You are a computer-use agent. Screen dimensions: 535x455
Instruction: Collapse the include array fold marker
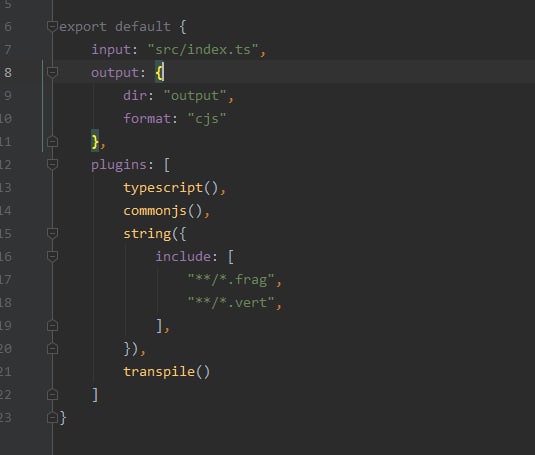tap(52, 256)
